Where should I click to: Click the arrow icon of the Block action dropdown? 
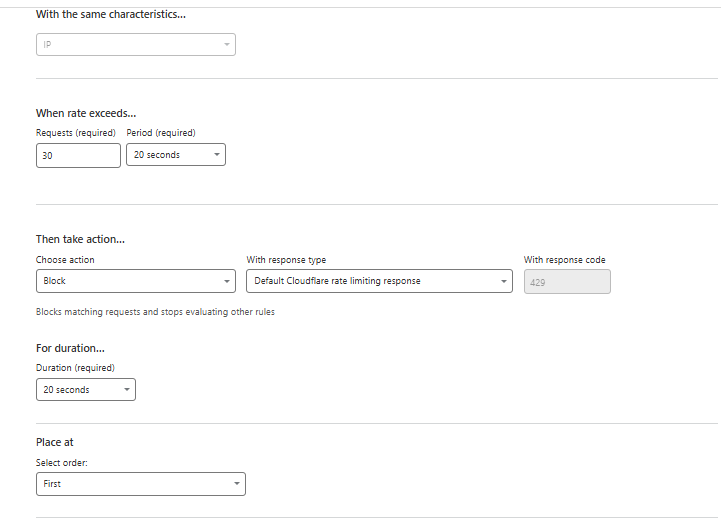(x=227, y=281)
